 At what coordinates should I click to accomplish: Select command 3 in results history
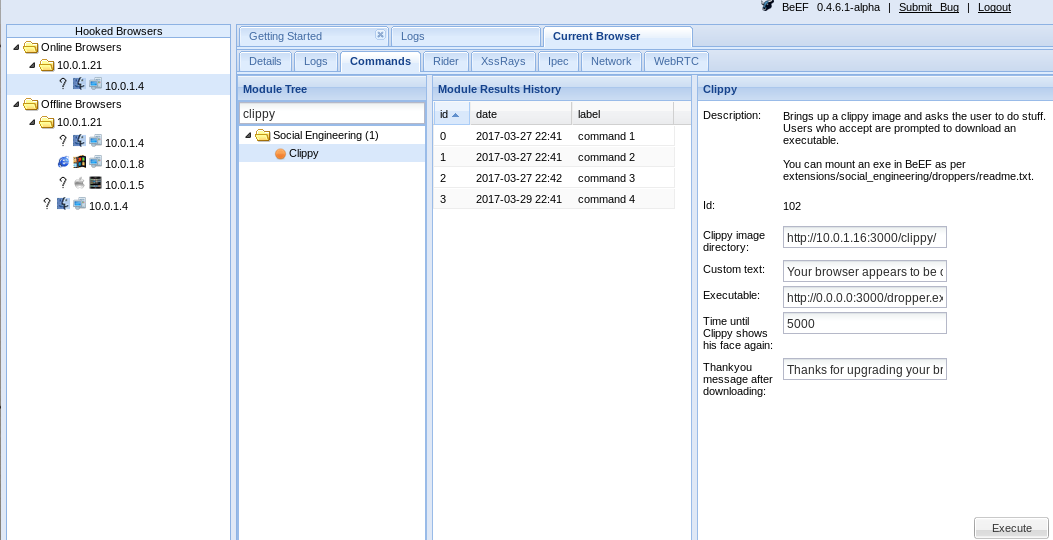(x=606, y=178)
